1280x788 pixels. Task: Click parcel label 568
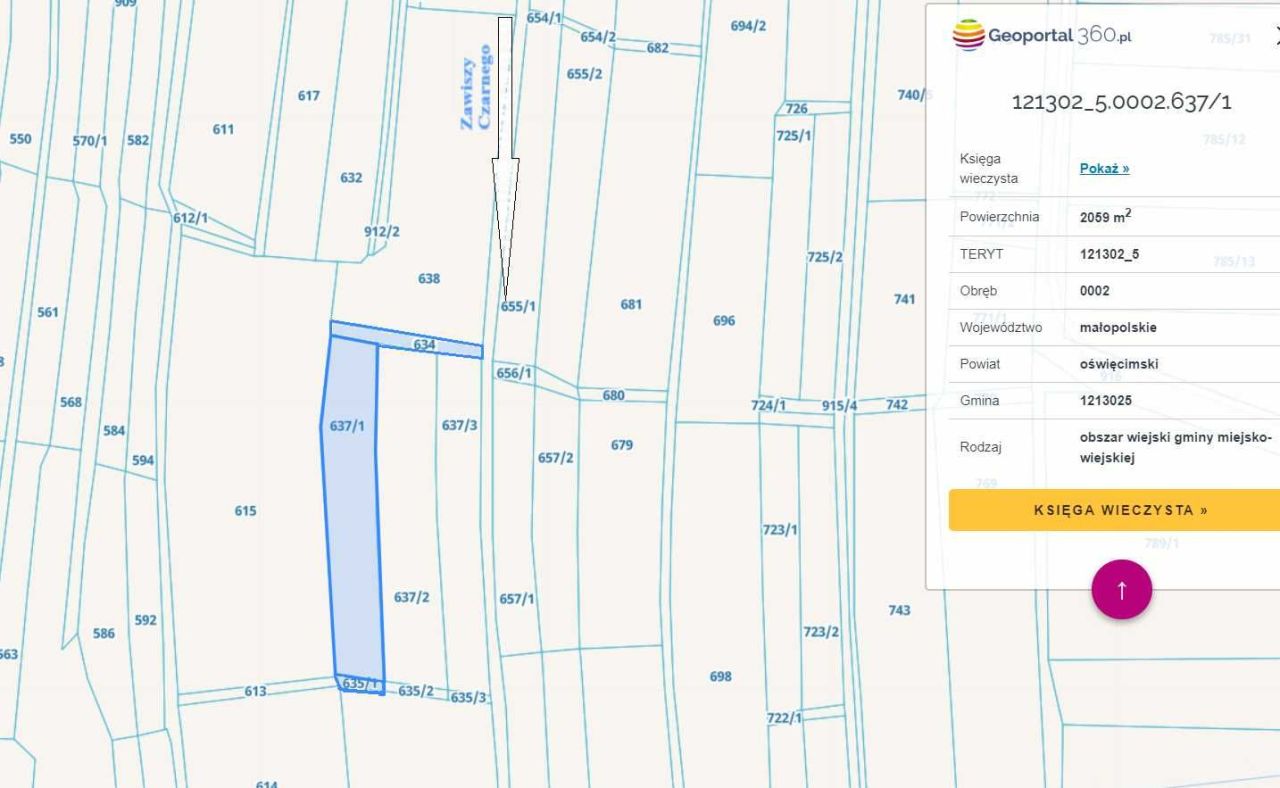tap(71, 402)
